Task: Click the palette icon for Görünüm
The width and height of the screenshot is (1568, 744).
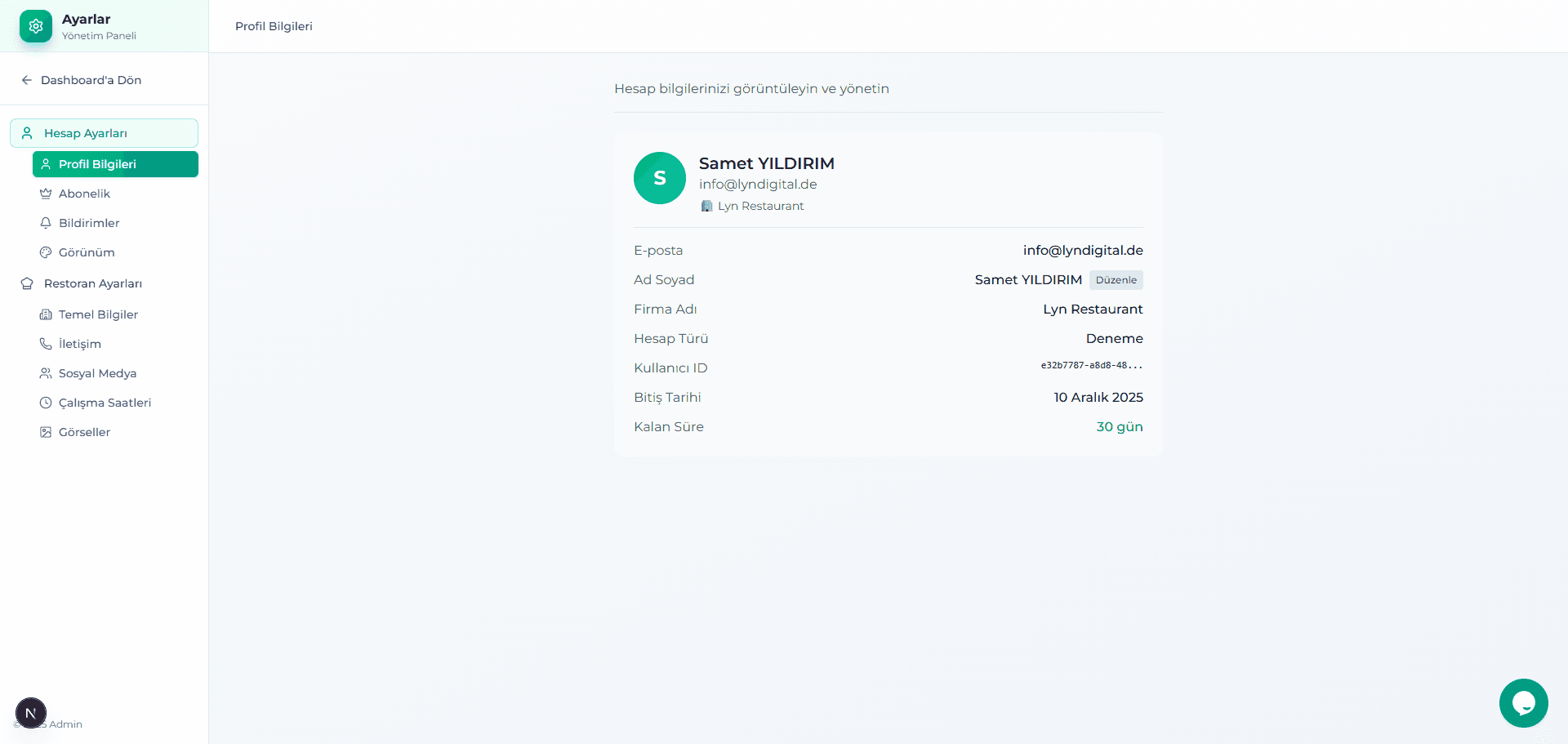Action: pos(46,252)
